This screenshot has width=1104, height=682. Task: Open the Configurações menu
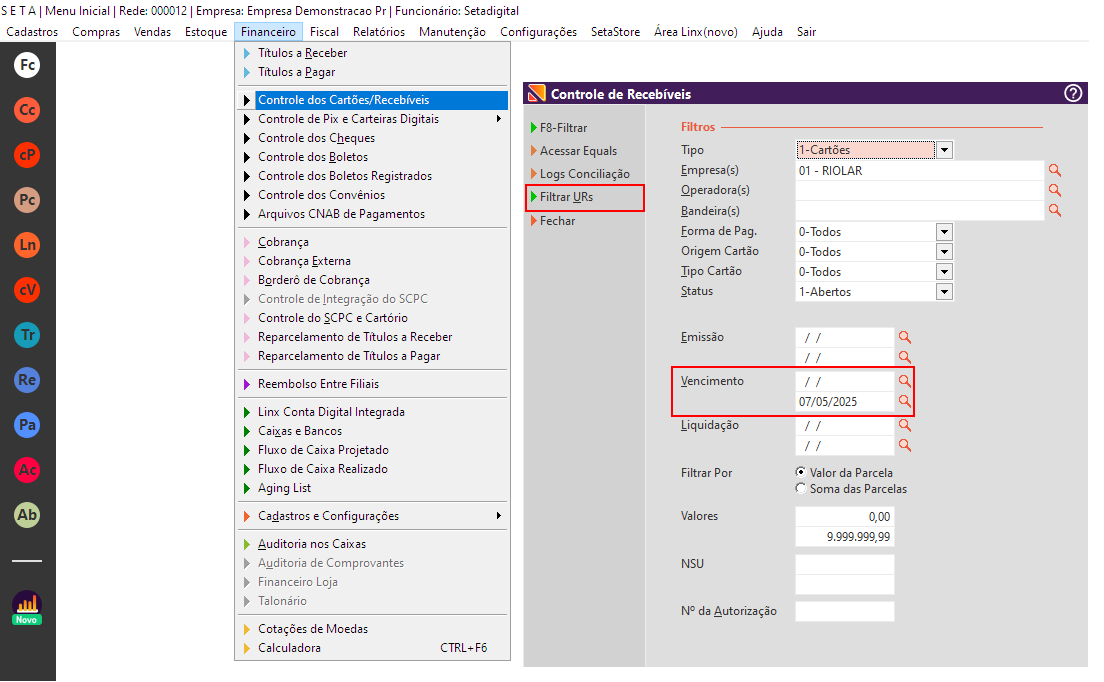point(538,32)
